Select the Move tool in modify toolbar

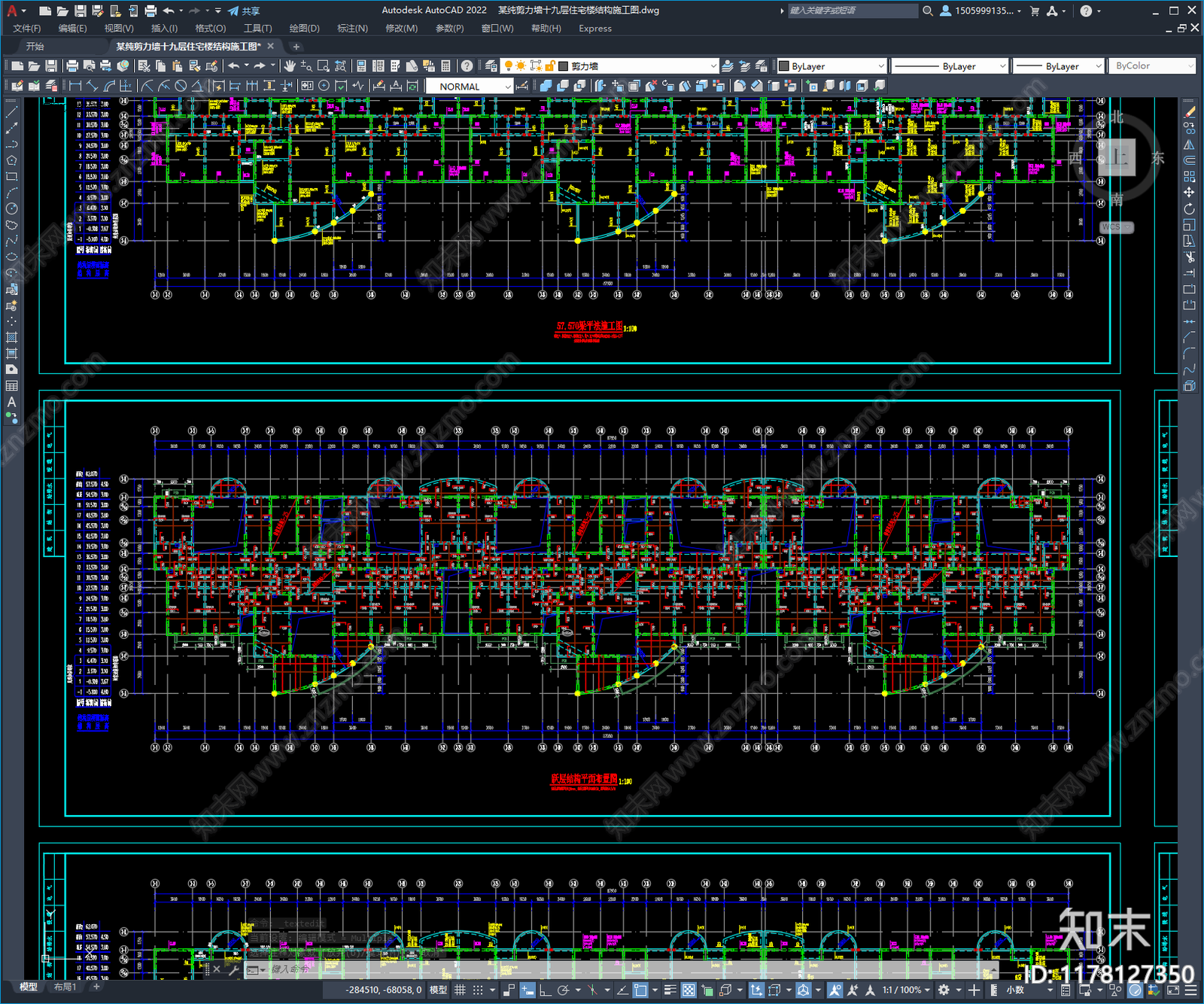[1189, 193]
